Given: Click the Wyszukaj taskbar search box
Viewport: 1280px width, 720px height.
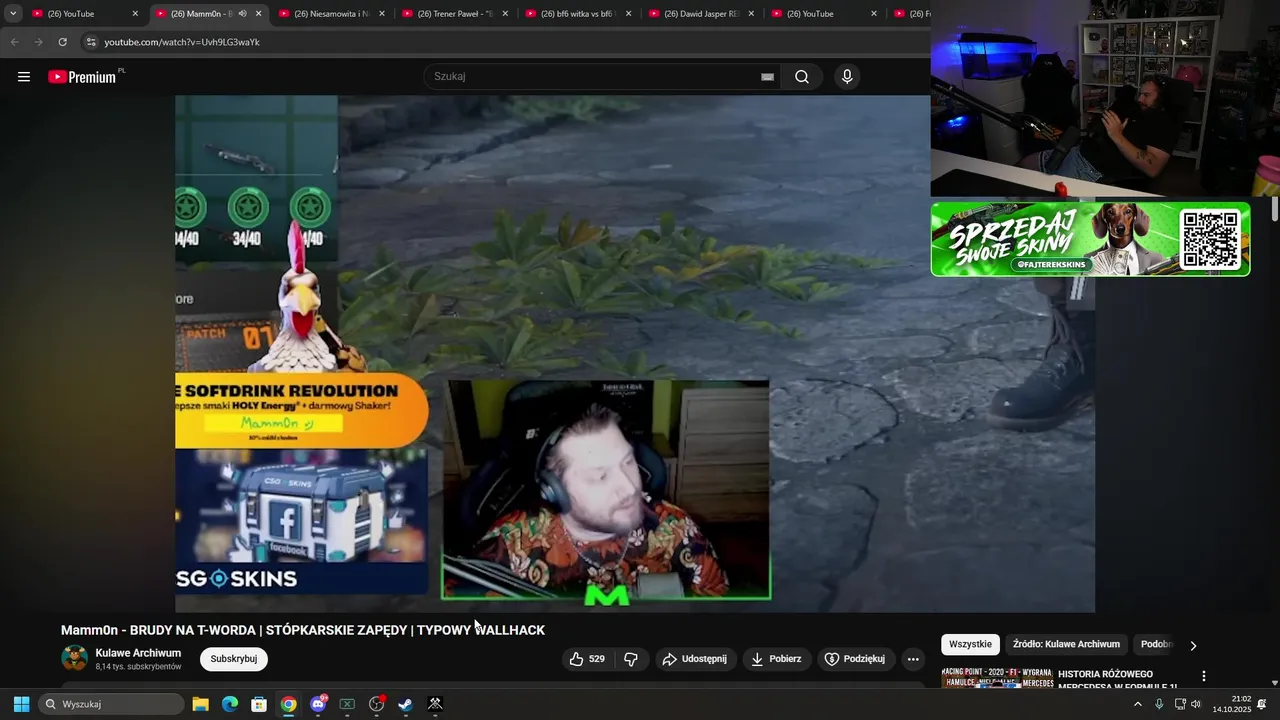Looking at the screenshot, I should click(x=112, y=704).
